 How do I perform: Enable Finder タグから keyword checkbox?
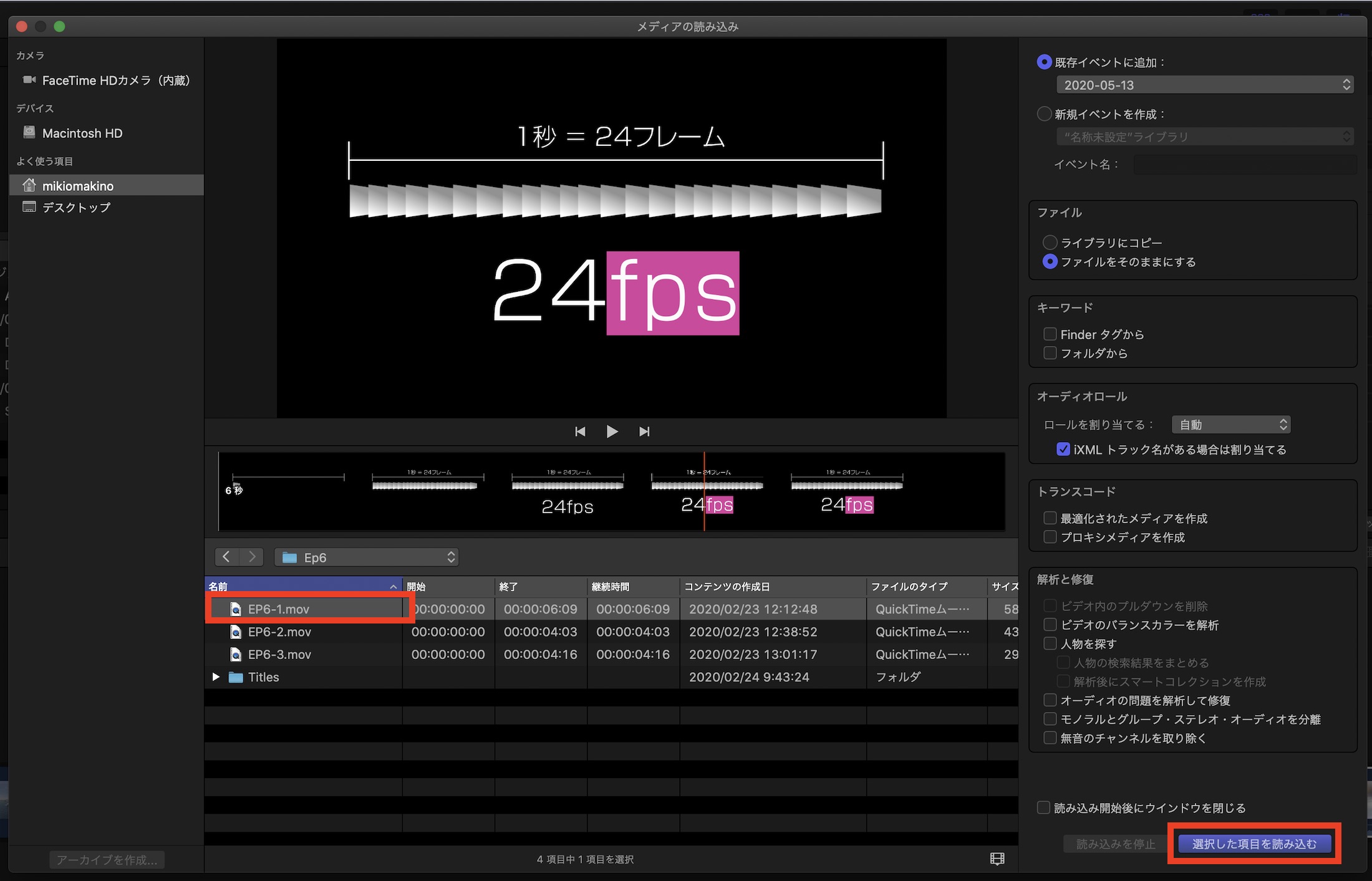pyautogui.click(x=1050, y=334)
